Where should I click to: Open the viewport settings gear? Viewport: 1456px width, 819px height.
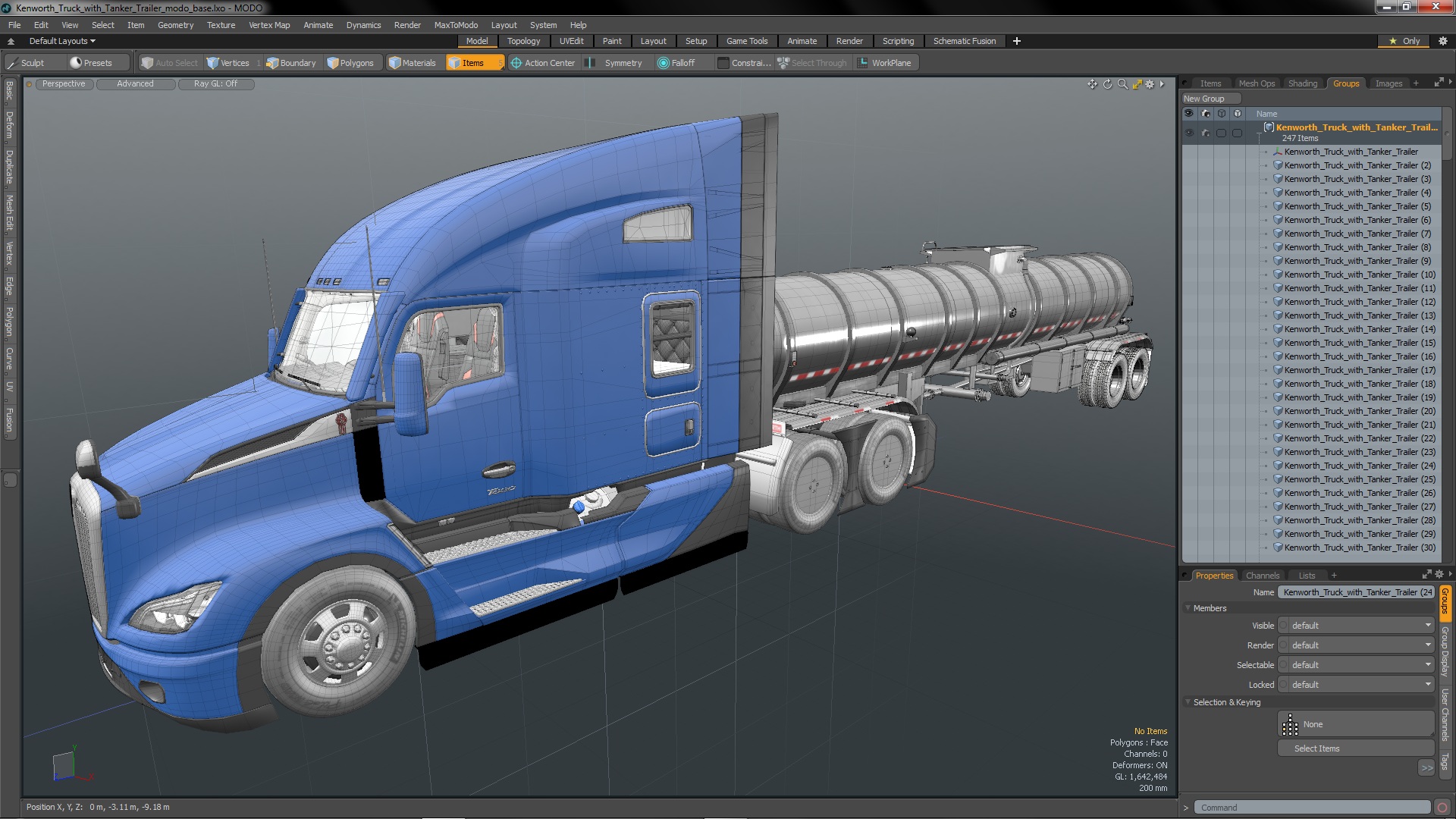click(1150, 84)
